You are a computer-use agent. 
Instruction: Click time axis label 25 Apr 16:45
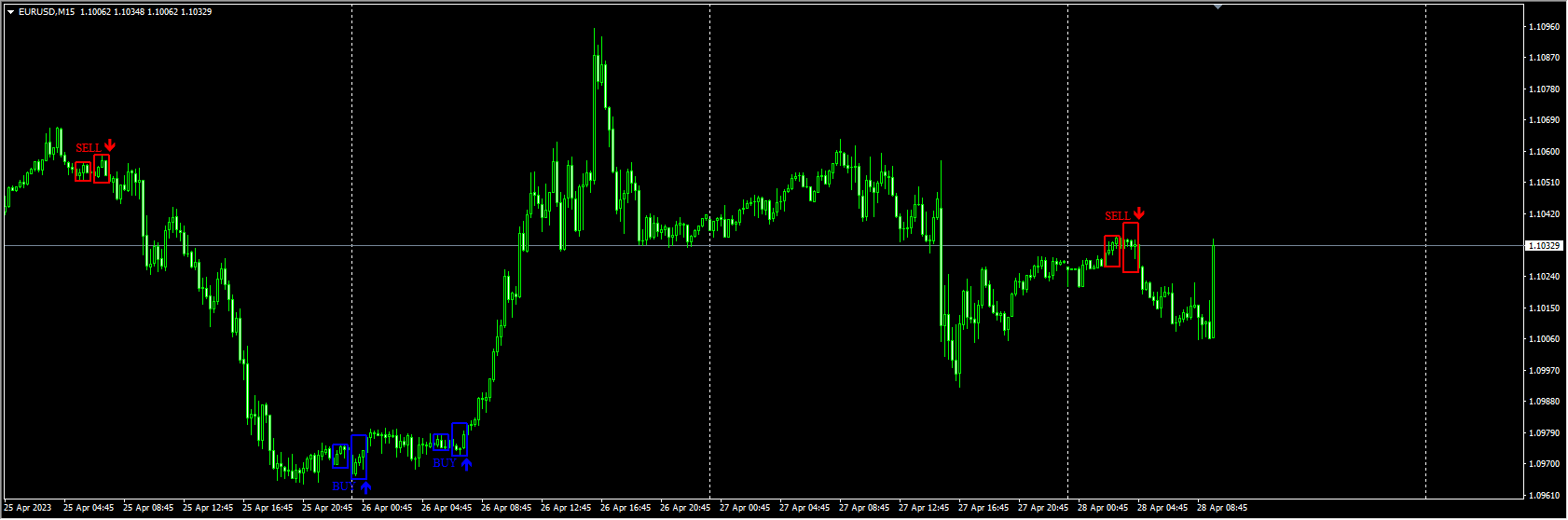click(268, 508)
